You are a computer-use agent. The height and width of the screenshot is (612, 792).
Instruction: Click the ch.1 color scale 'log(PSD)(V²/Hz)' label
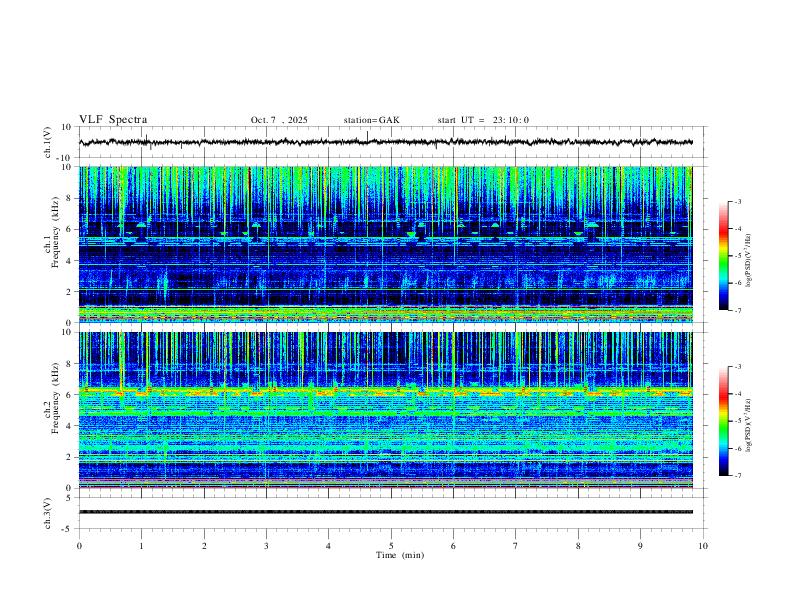click(x=749, y=260)
